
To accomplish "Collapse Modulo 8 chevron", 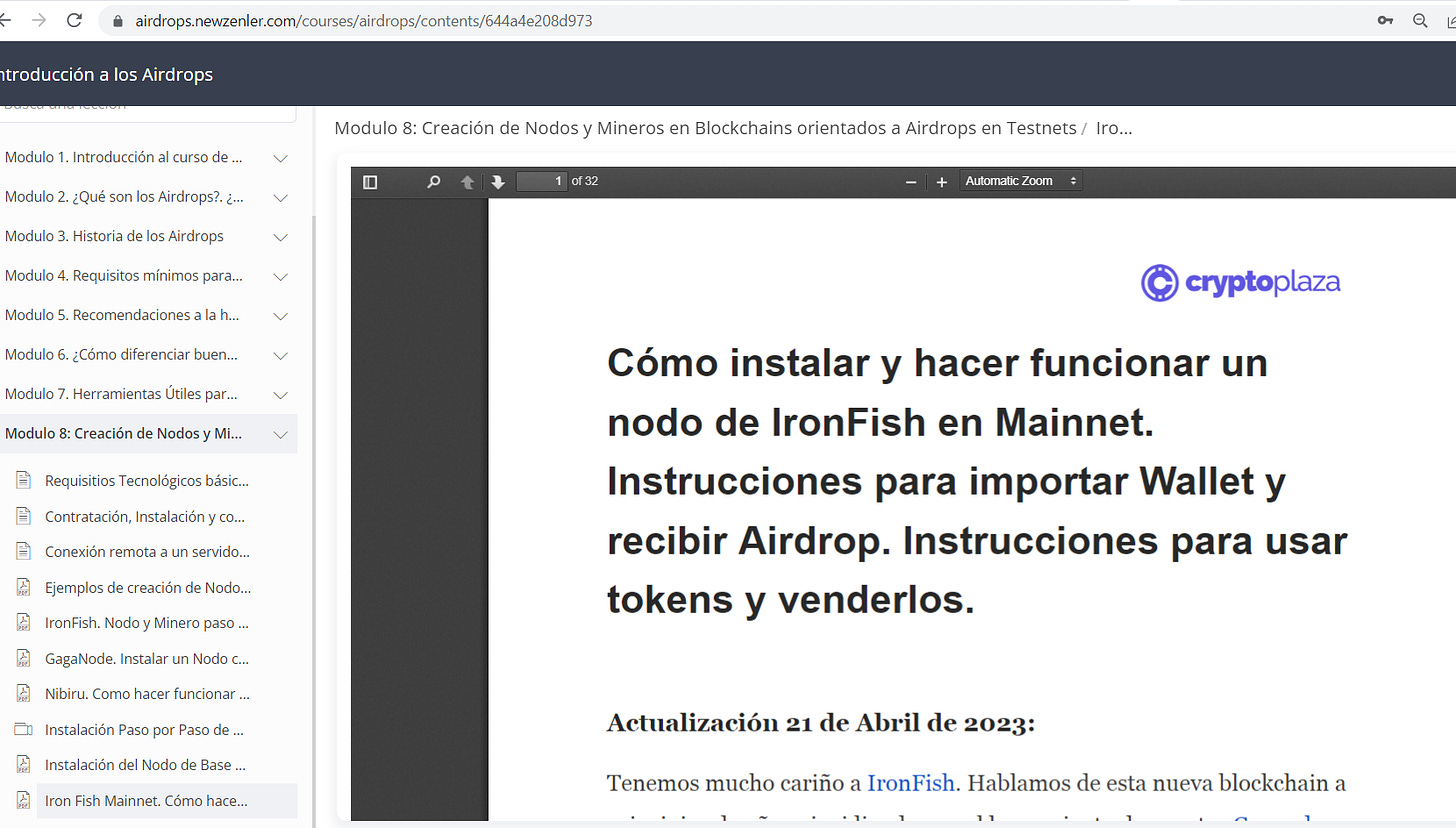I will point(281,434).
